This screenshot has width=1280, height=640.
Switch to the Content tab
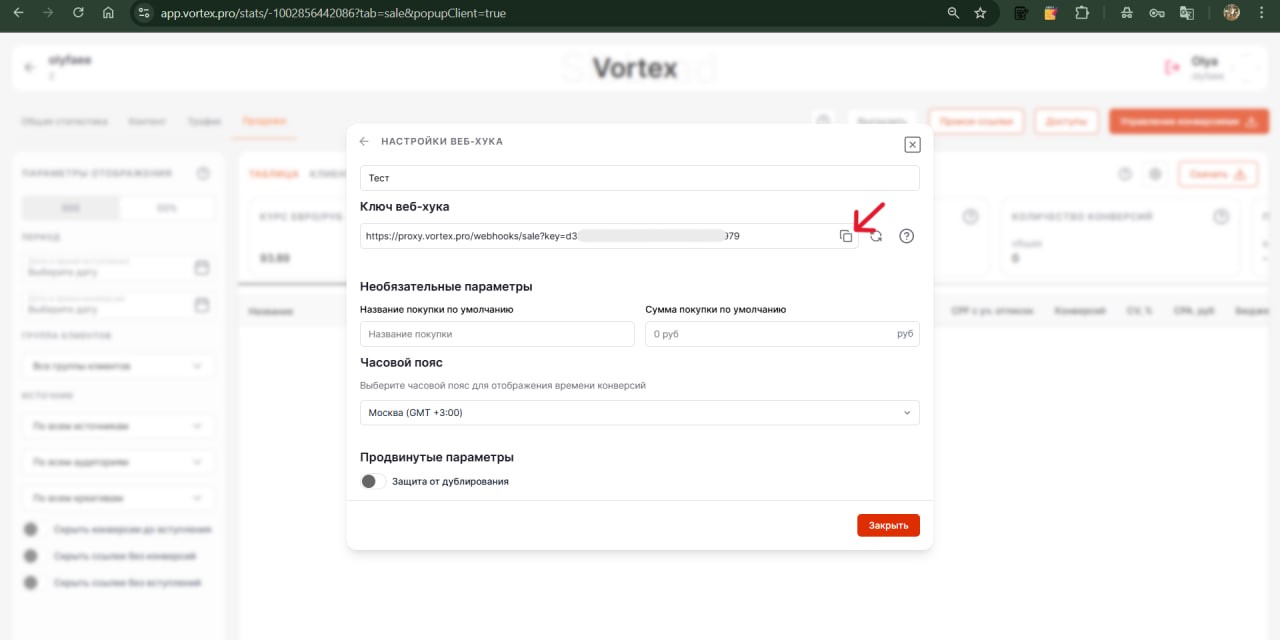147,121
